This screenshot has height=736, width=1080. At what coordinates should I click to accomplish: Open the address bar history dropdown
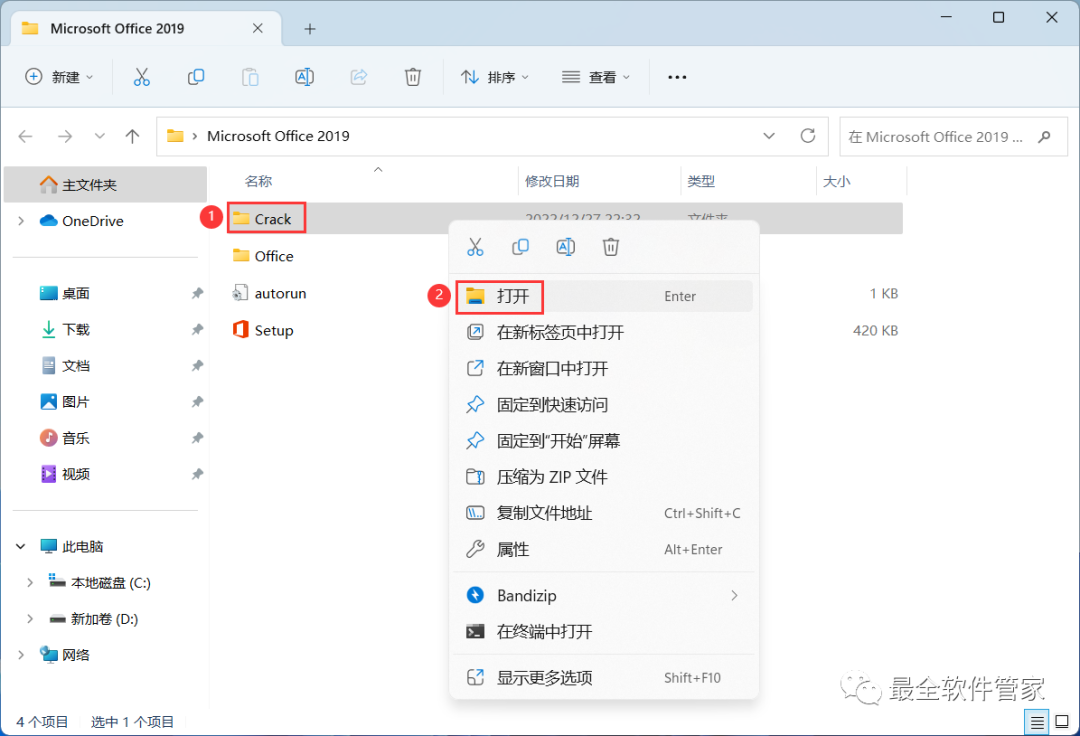point(769,136)
